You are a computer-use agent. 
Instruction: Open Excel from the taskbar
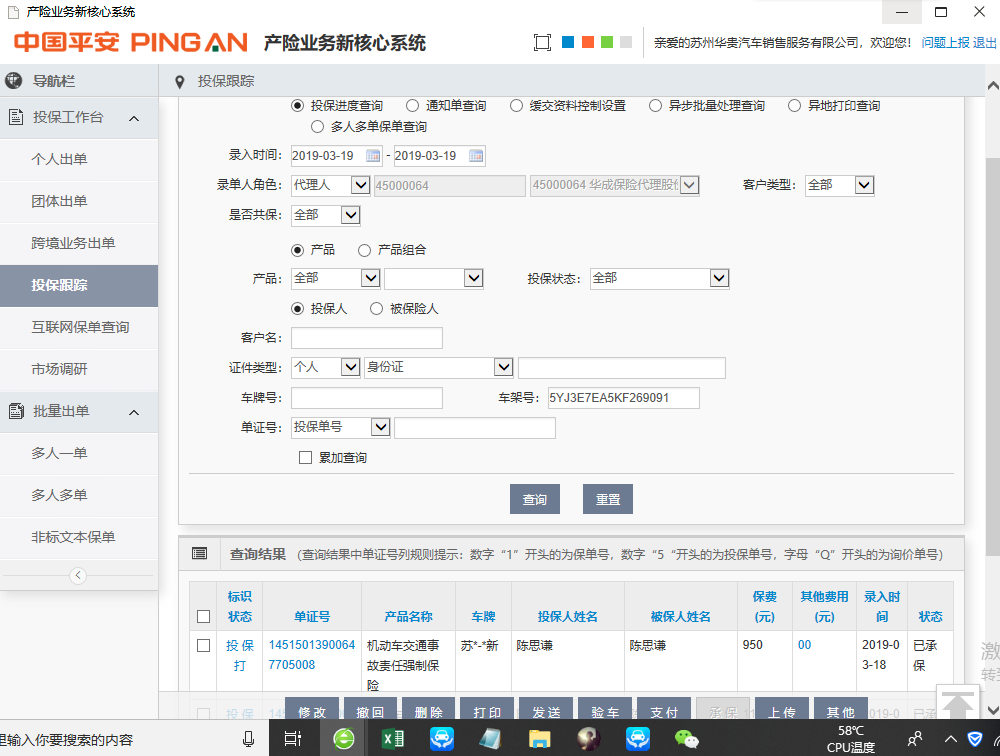tap(392, 739)
